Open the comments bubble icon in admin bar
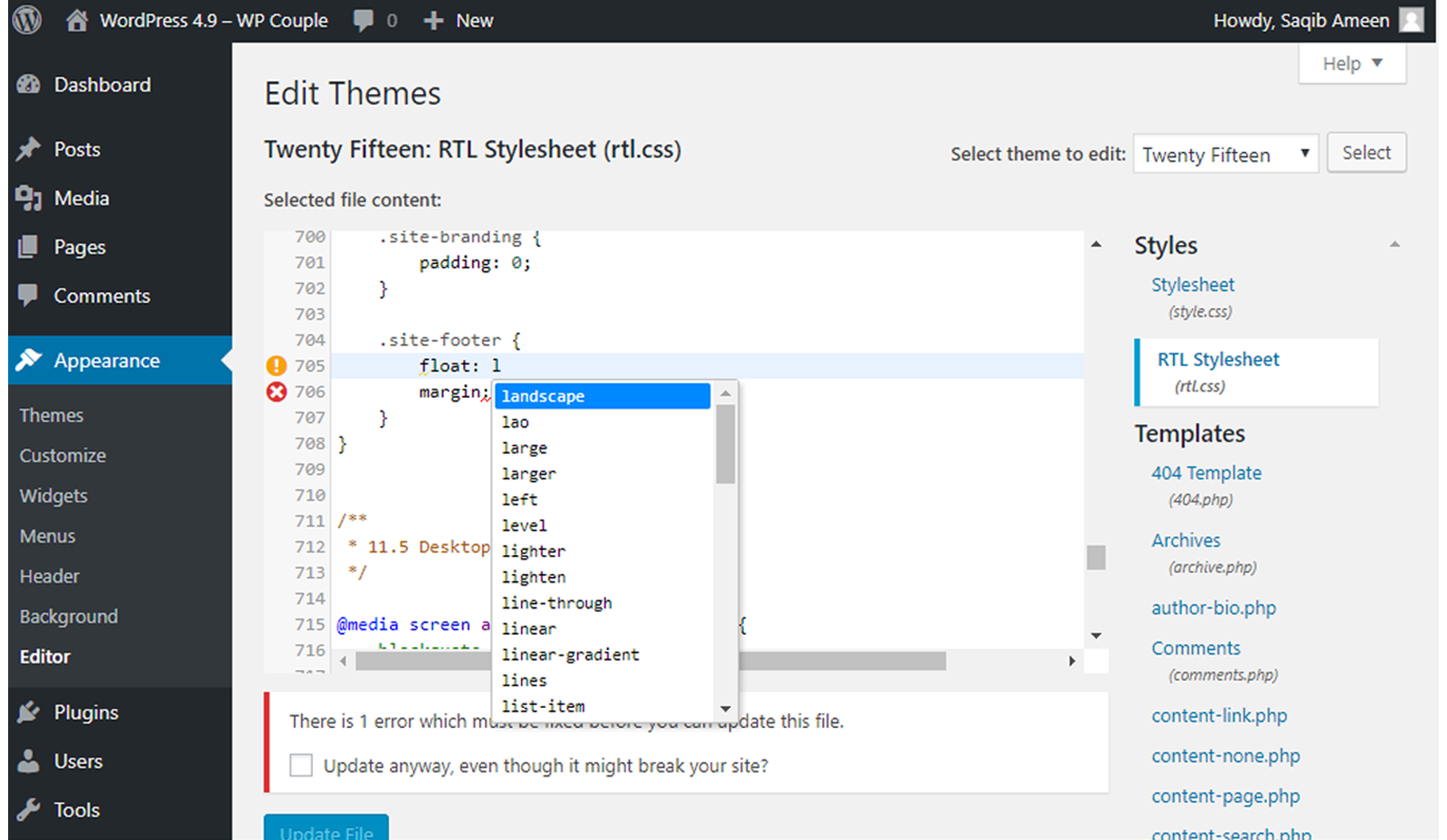 point(363,21)
